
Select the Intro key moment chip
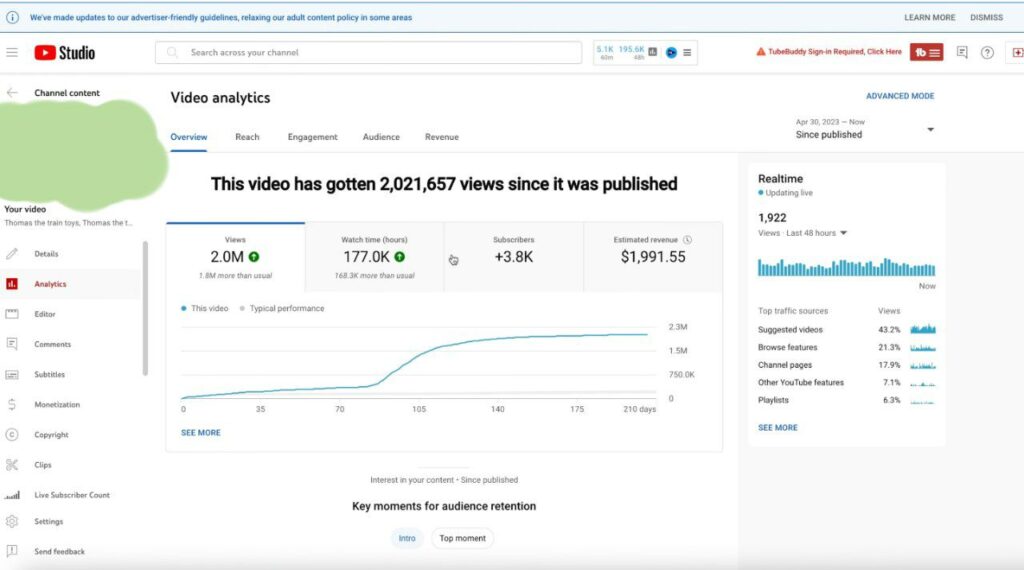(407, 539)
